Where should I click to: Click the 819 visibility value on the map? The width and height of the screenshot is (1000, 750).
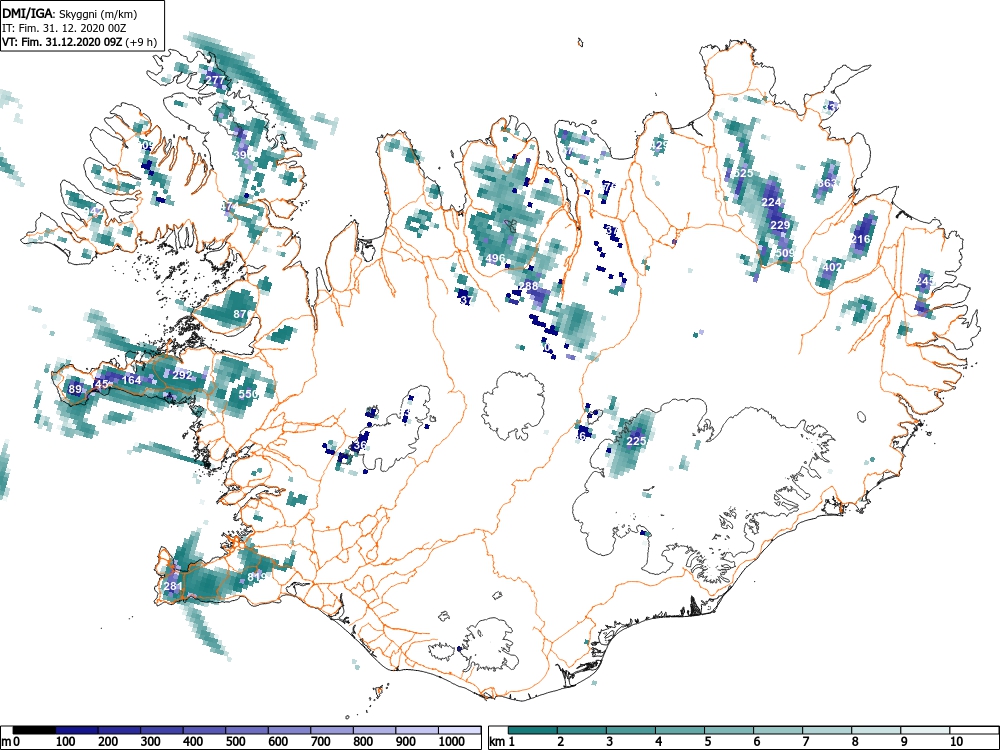[x=257, y=577]
